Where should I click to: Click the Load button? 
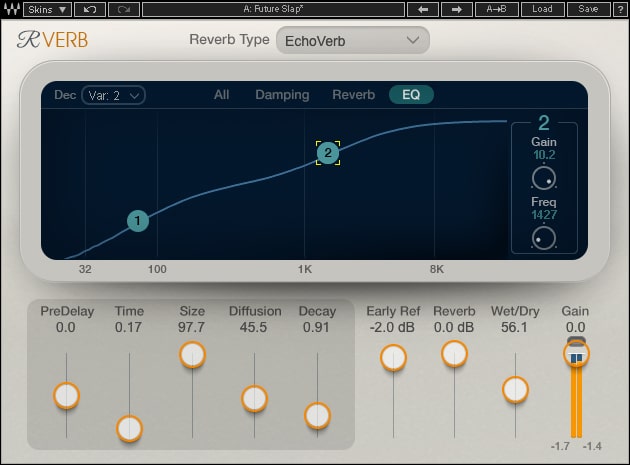point(542,9)
